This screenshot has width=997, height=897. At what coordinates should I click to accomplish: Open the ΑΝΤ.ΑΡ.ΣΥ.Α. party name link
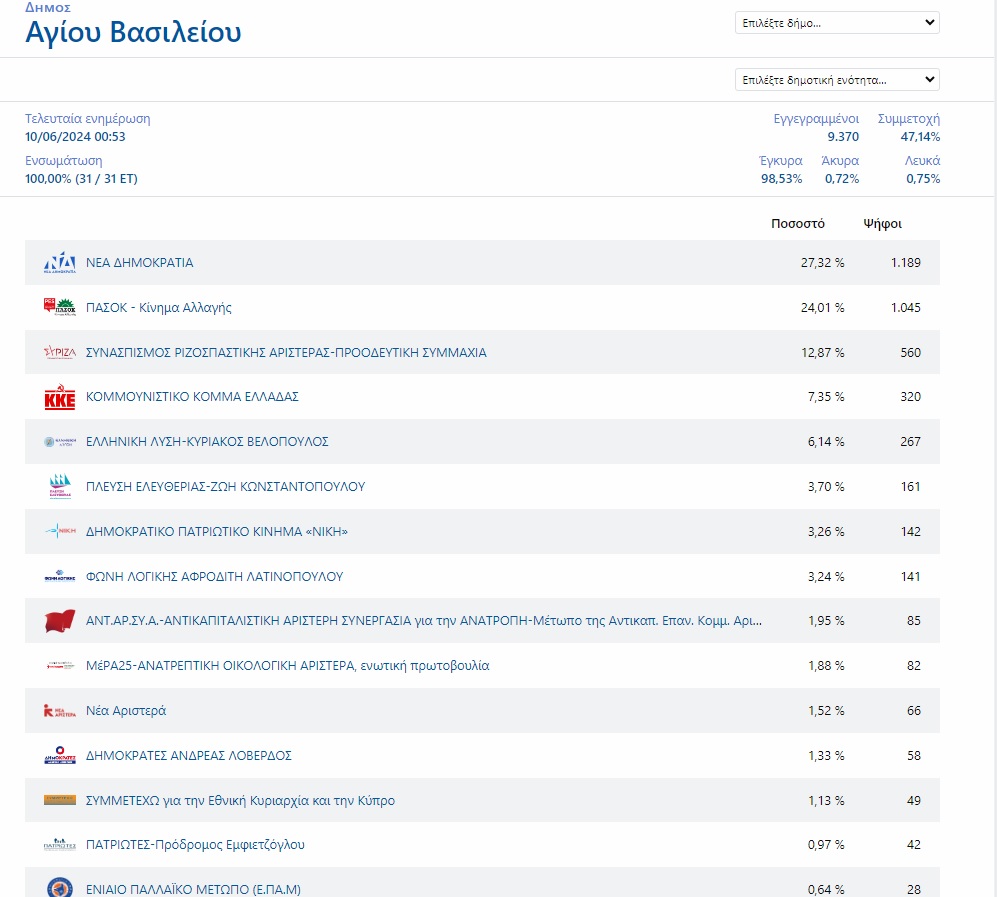pos(423,620)
